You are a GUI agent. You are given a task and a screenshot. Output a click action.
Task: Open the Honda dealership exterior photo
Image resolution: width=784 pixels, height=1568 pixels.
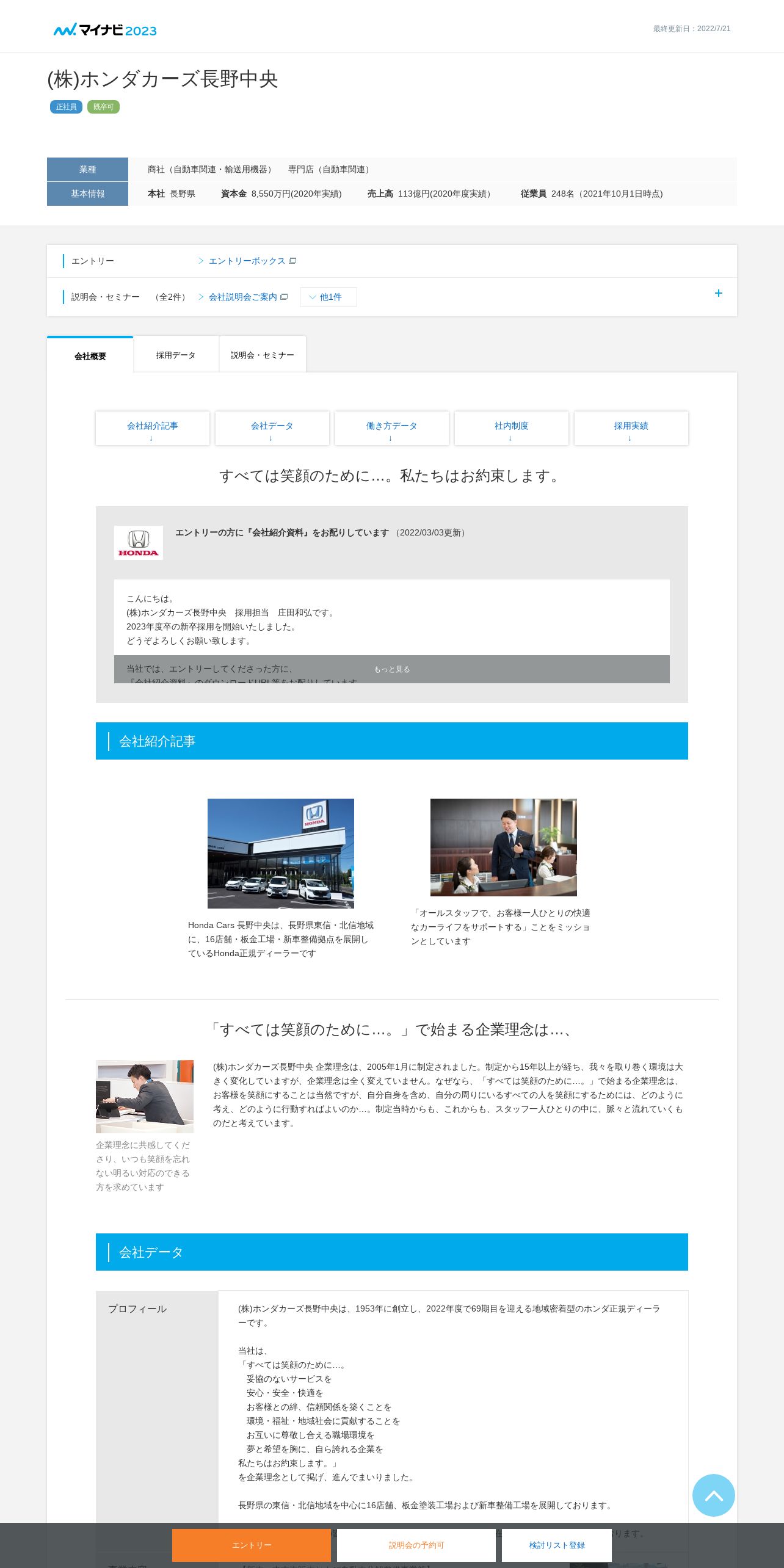point(281,853)
